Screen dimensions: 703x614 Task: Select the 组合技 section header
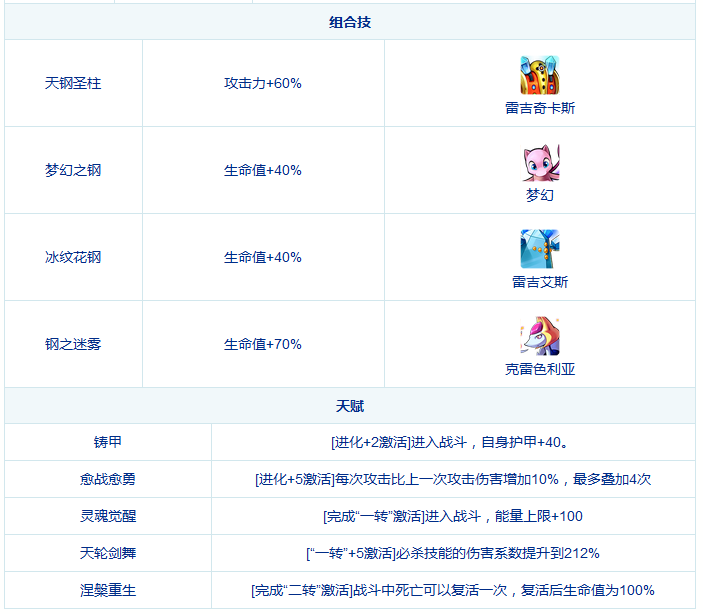350,22
